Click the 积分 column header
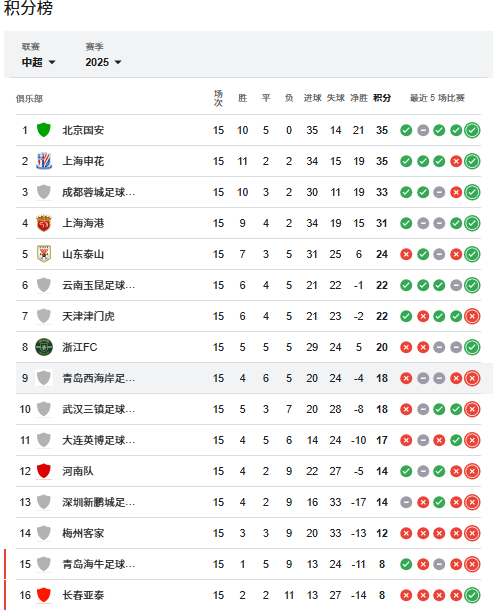Viewport: 495px width, 616px height. pos(382,98)
